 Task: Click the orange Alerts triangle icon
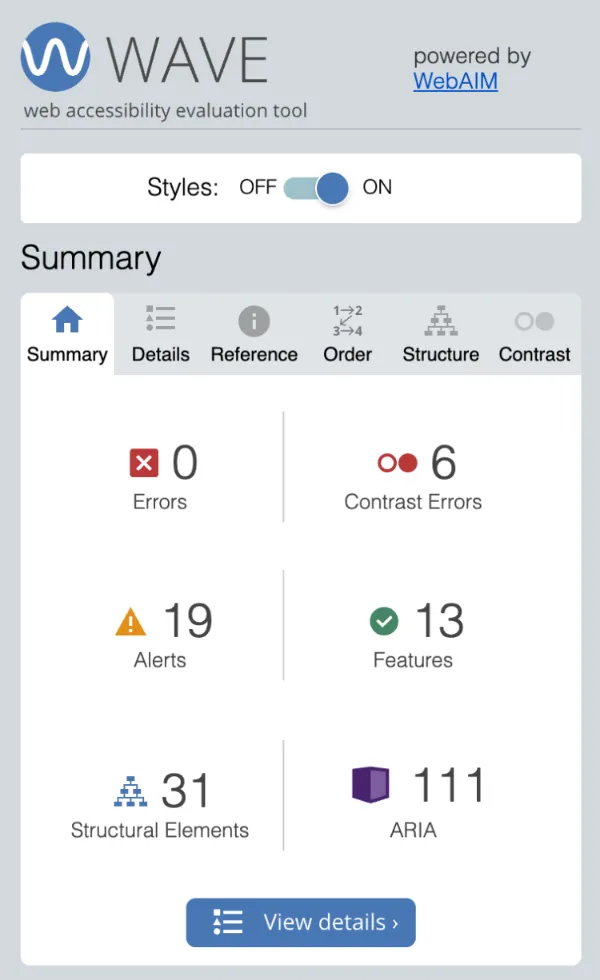pos(131,622)
